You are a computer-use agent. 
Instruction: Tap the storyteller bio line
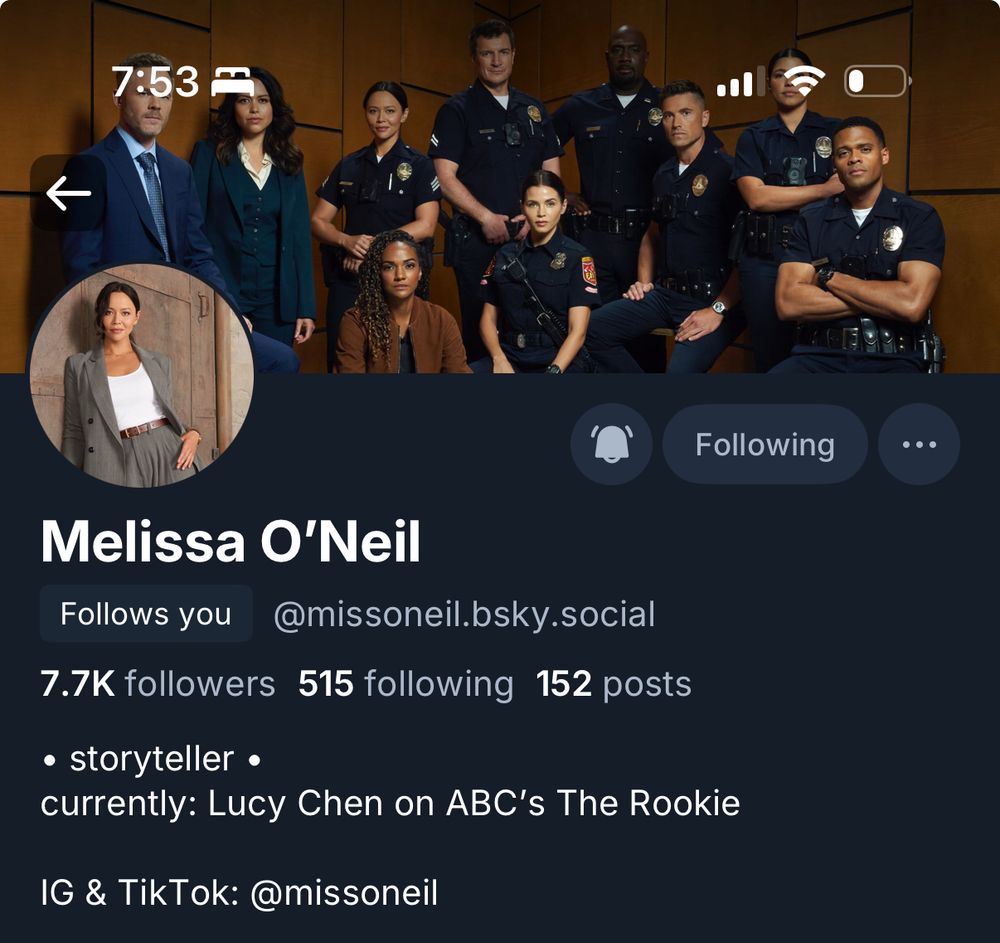151,759
